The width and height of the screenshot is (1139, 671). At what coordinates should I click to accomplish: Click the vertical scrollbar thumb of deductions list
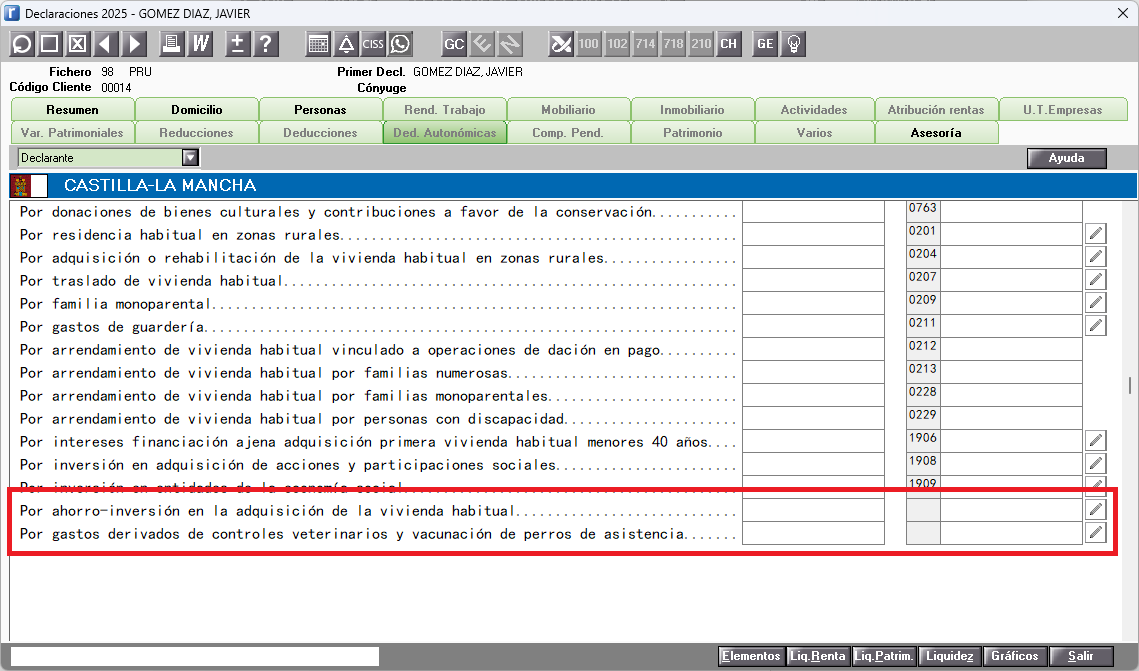coord(1130,385)
